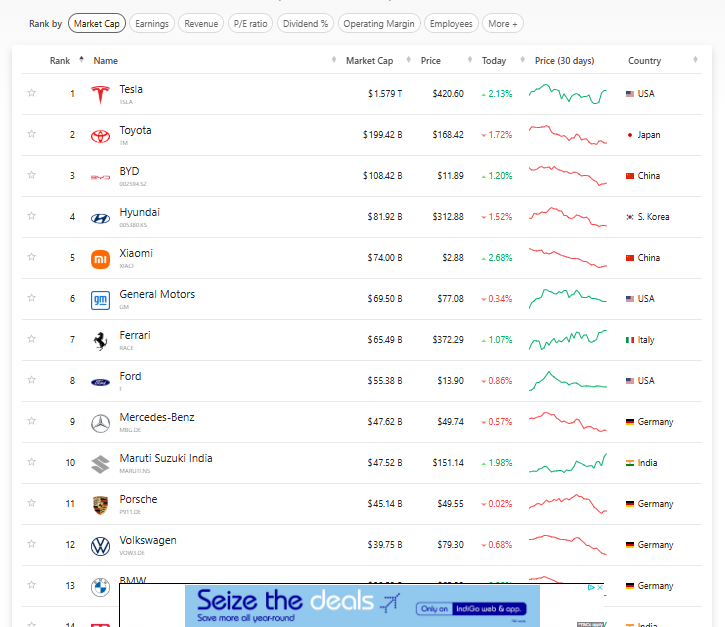This screenshot has width=725, height=627.
Task: Sort table by Name column arrow
Action: point(334,60)
